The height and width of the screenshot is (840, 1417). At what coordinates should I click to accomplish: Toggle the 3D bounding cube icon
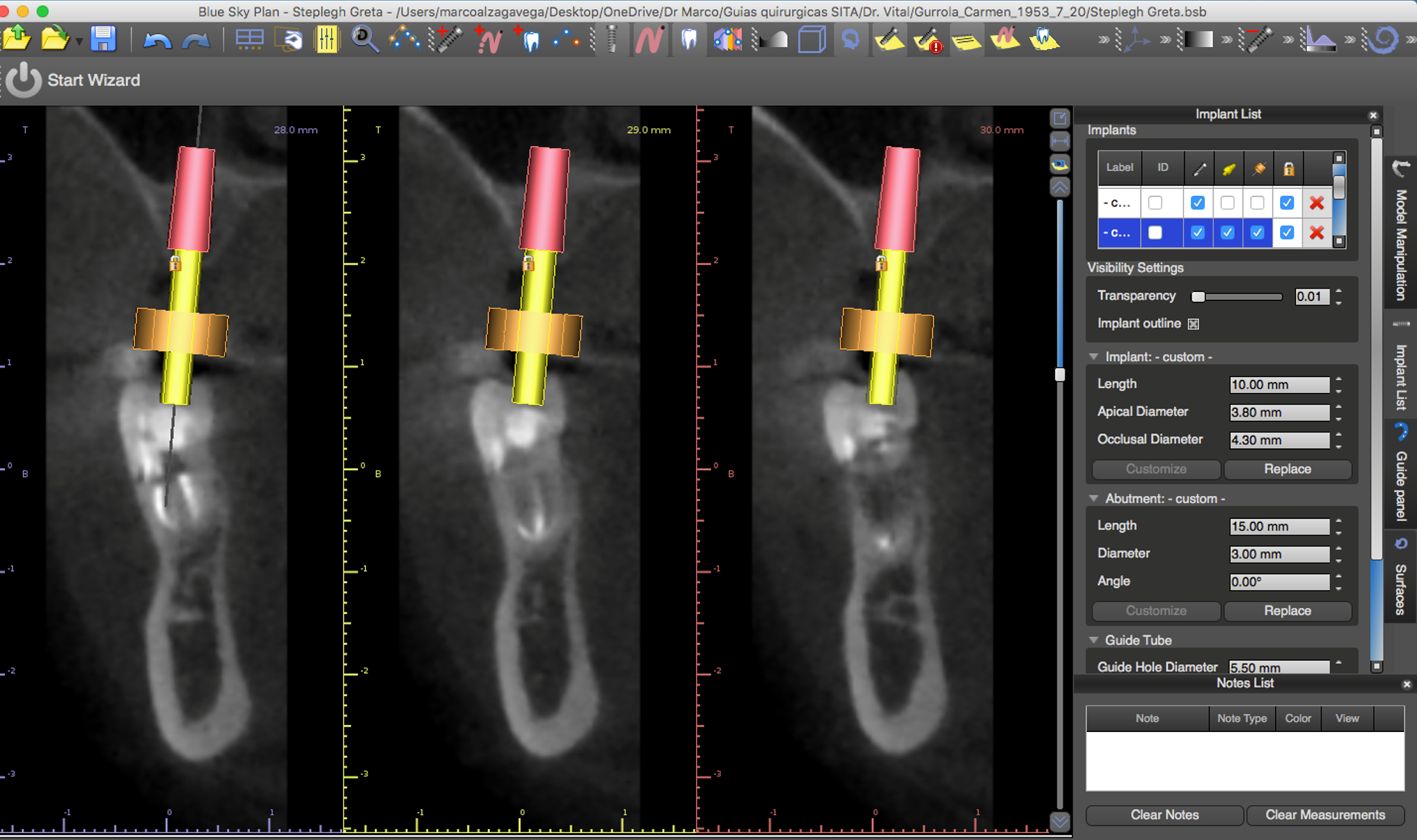[x=812, y=39]
